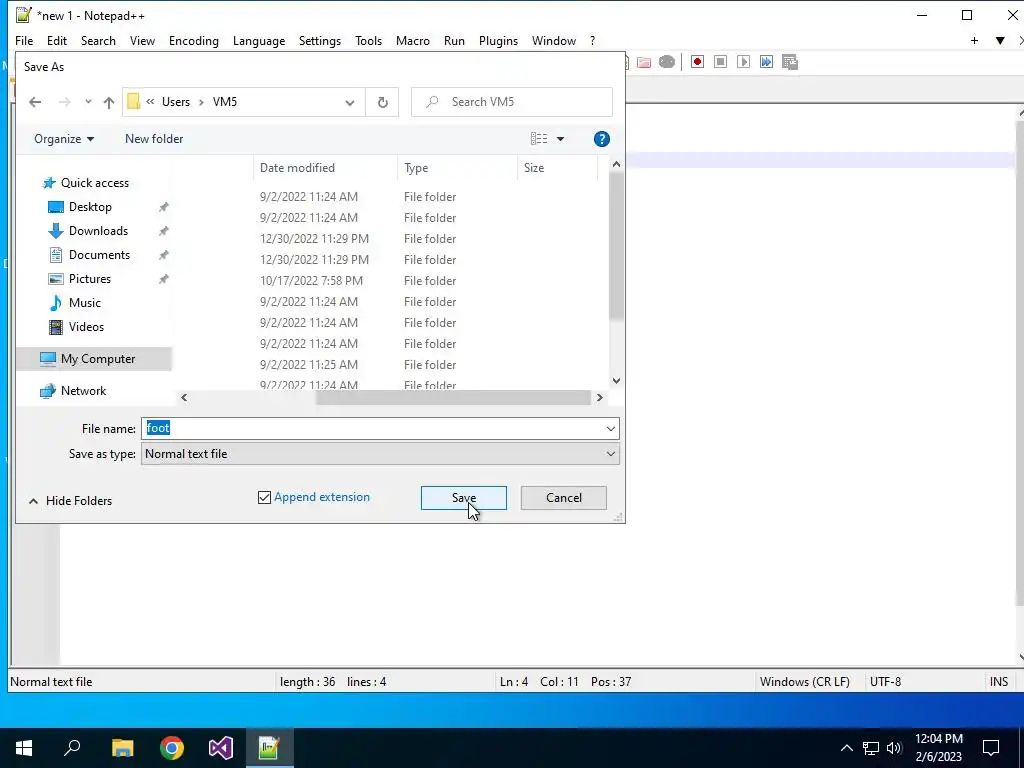Click the macro Playback icon
1024x768 pixels.
coord(743,62)
